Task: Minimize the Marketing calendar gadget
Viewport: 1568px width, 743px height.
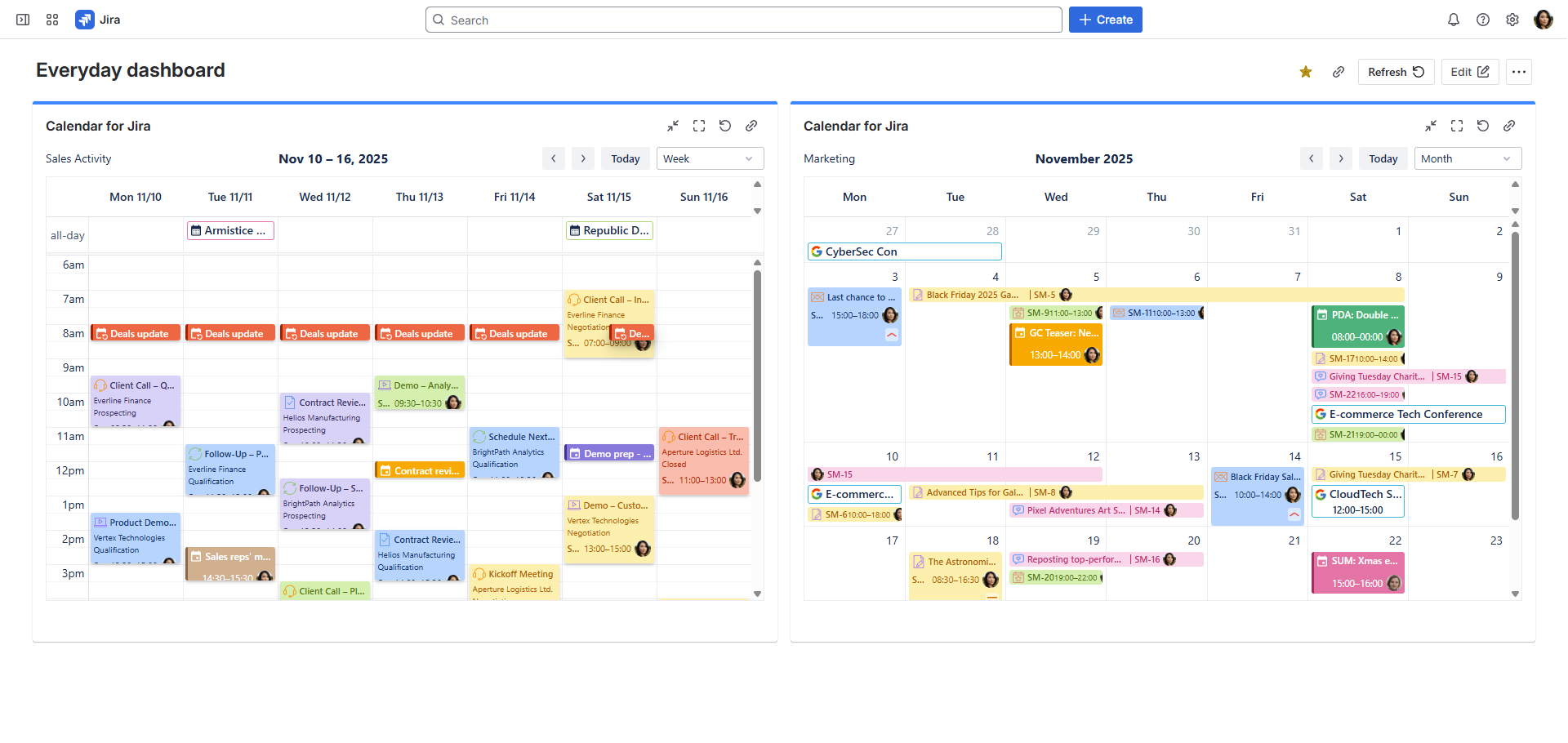Action: click(x=1431, y=126)
